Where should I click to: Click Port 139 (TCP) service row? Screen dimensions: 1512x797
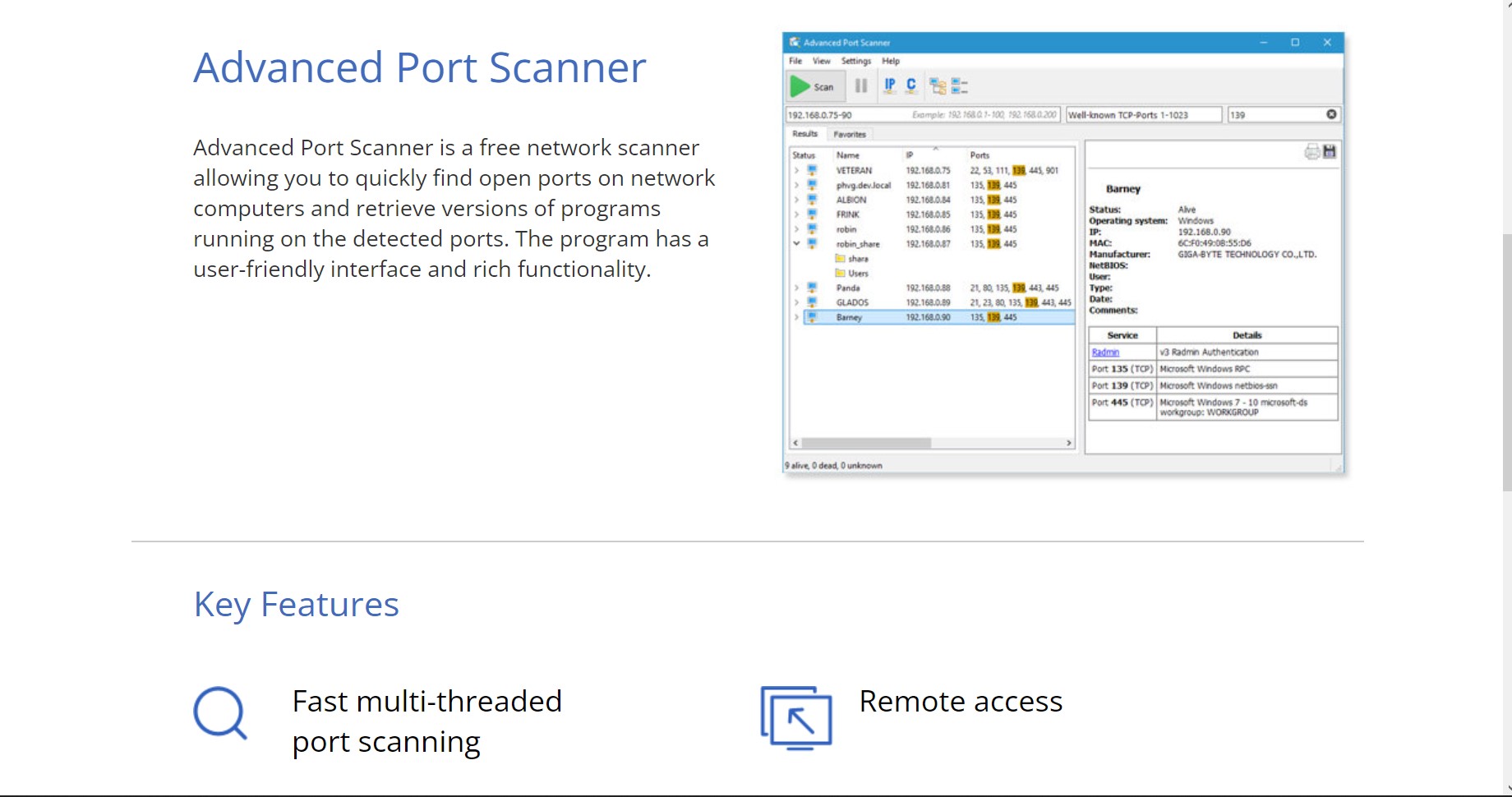(x=1213, y=385)
